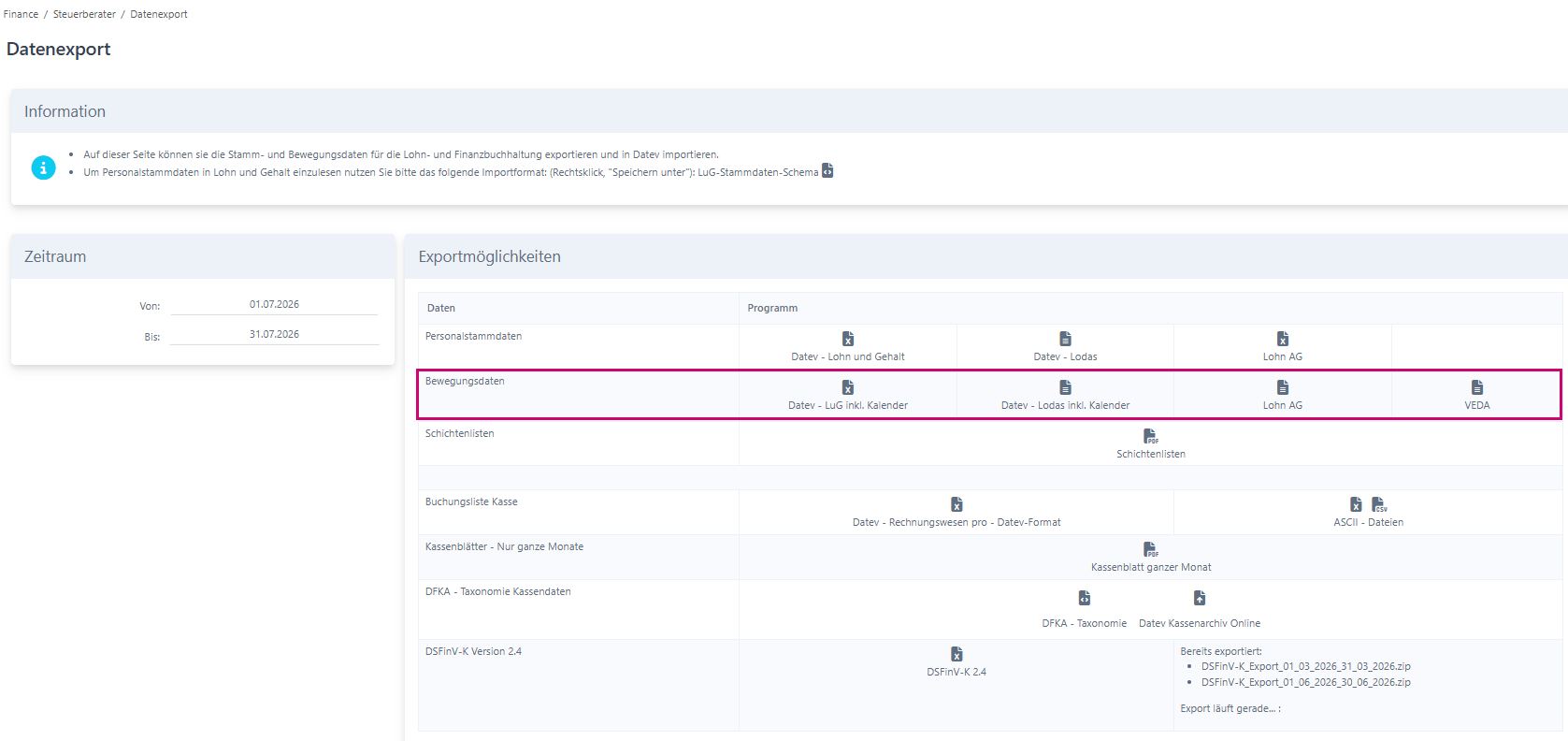The height and width of the screenshot is (741, 1568).
Task: Download the Schichtenlisten PDF icon
Action: tap(1151, 436)
